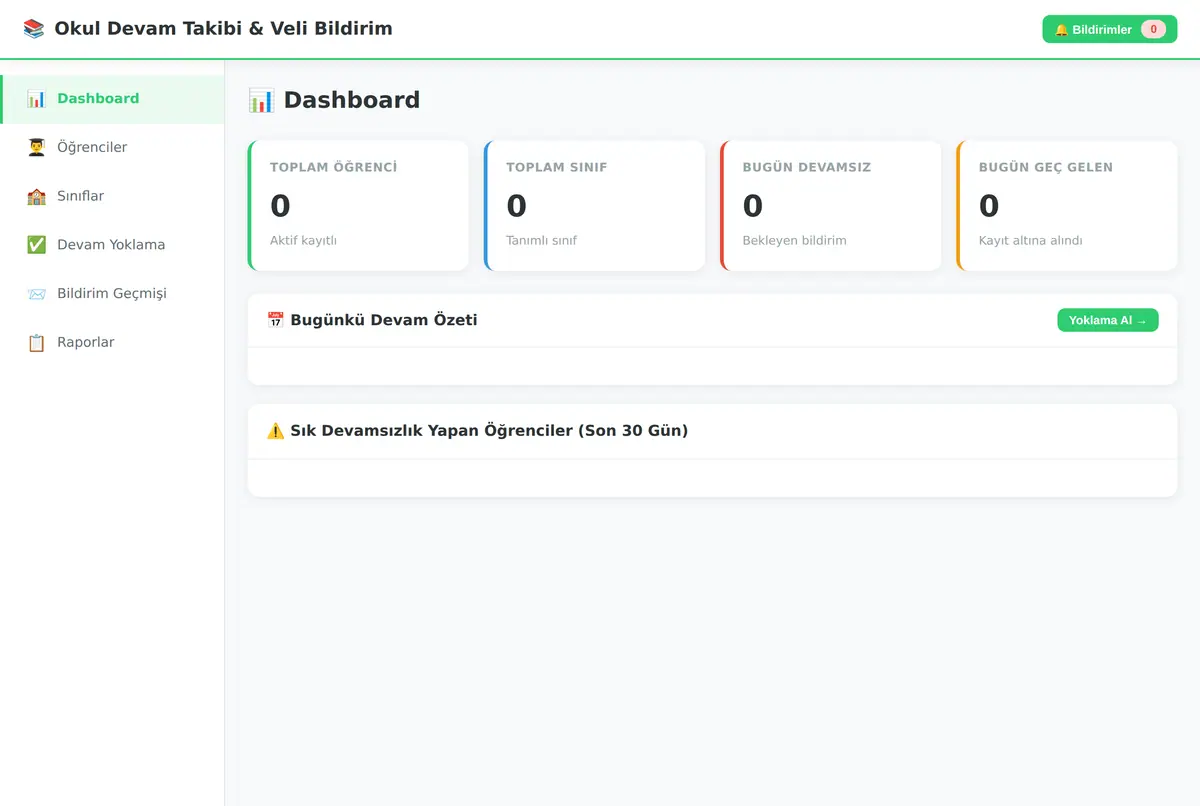Click the envelope icon beside Bildirim Geçmişi
The height and width of the screenshot is (806, 1200).
click(x=36, y=294)
